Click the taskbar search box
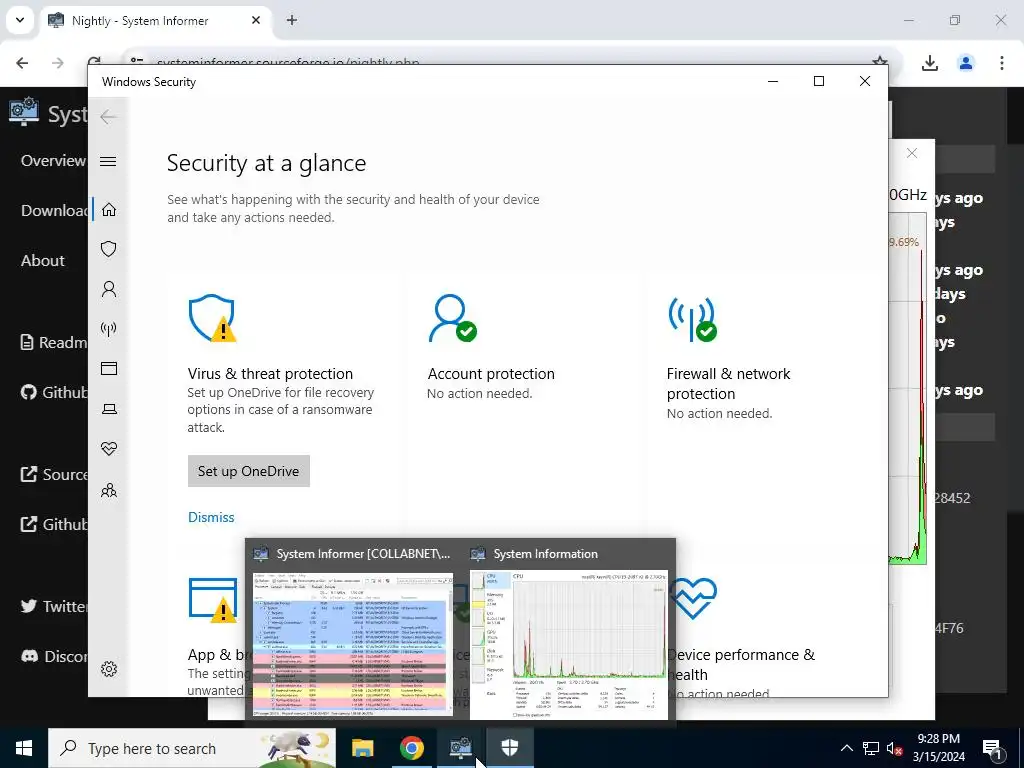 click(192, 748)
